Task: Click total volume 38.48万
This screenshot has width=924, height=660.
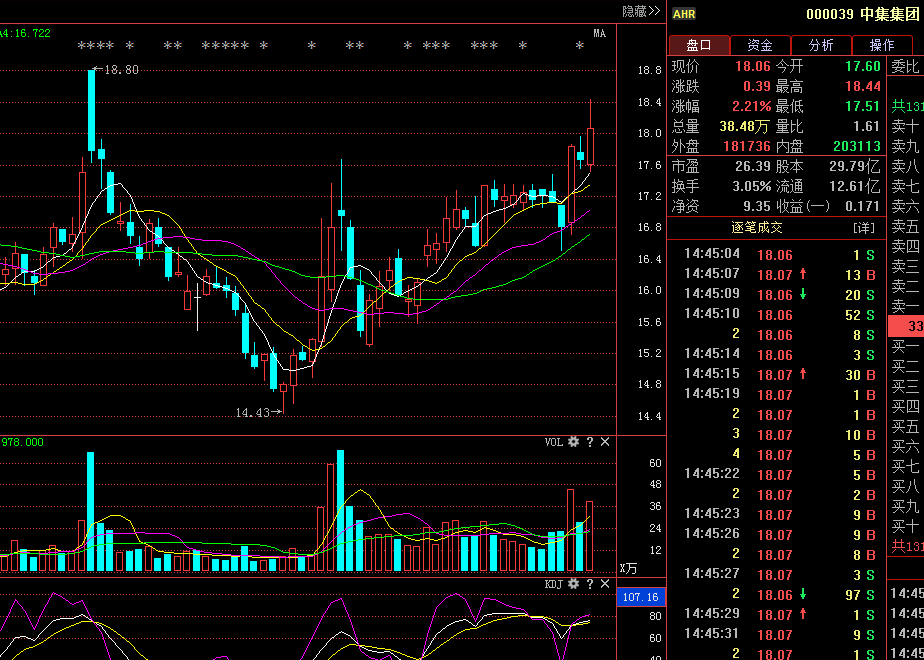Action: pyautogui.click(x=745, y=126)
